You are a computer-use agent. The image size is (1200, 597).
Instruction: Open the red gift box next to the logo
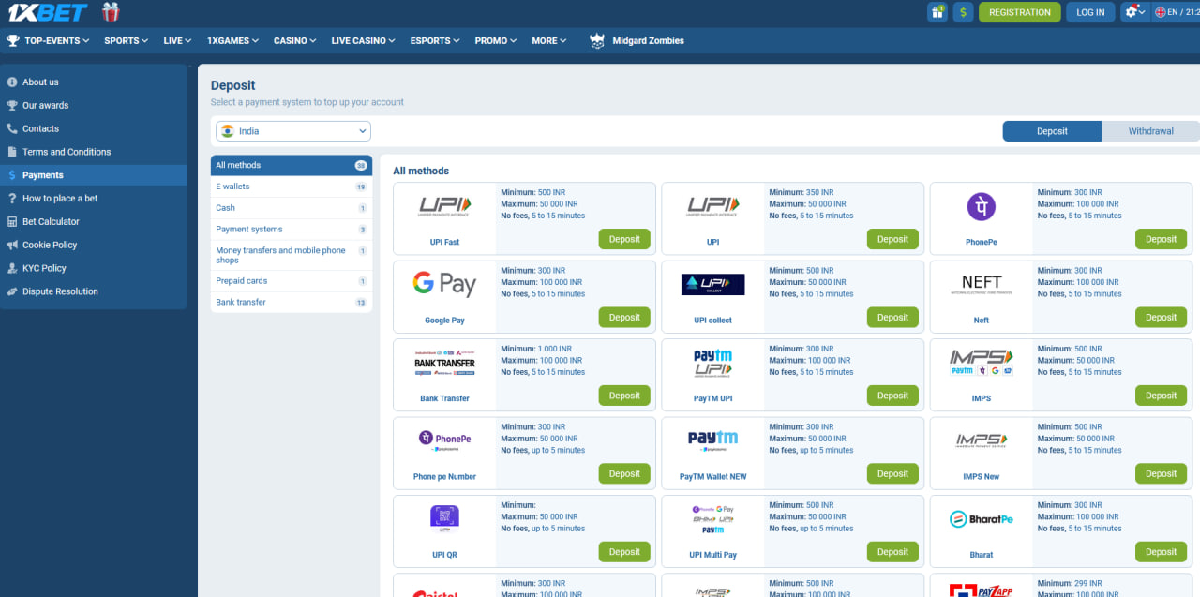point(111,12)
